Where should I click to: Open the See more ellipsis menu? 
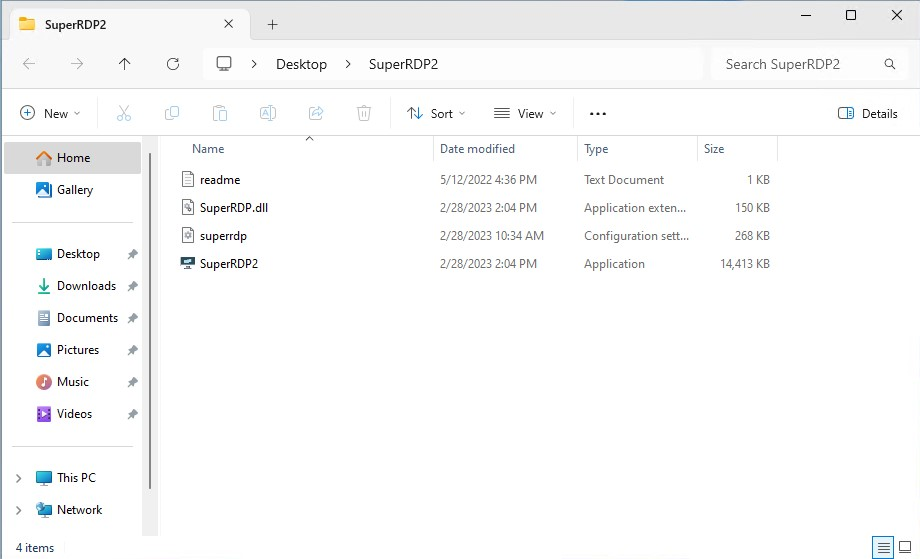597,114
